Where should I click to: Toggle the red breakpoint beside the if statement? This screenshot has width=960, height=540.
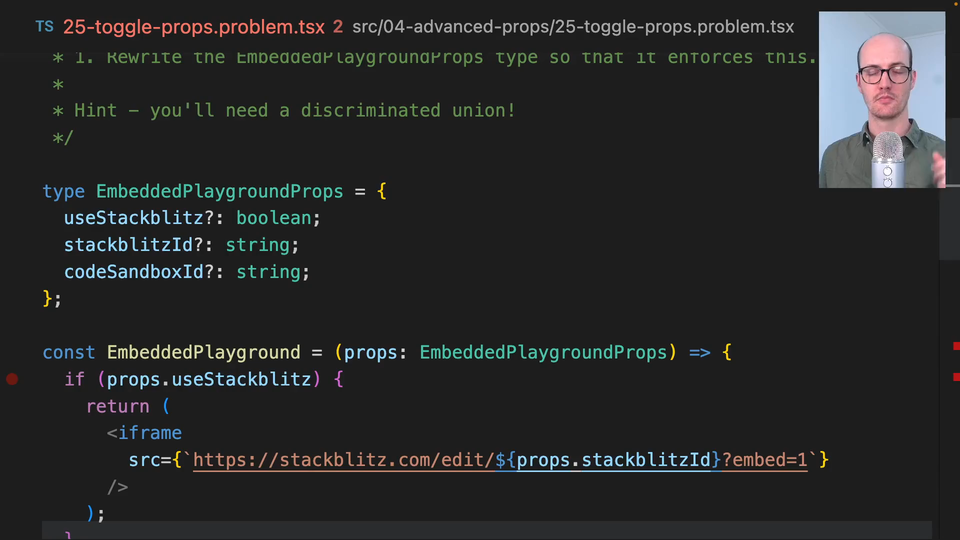click(12, 379)
